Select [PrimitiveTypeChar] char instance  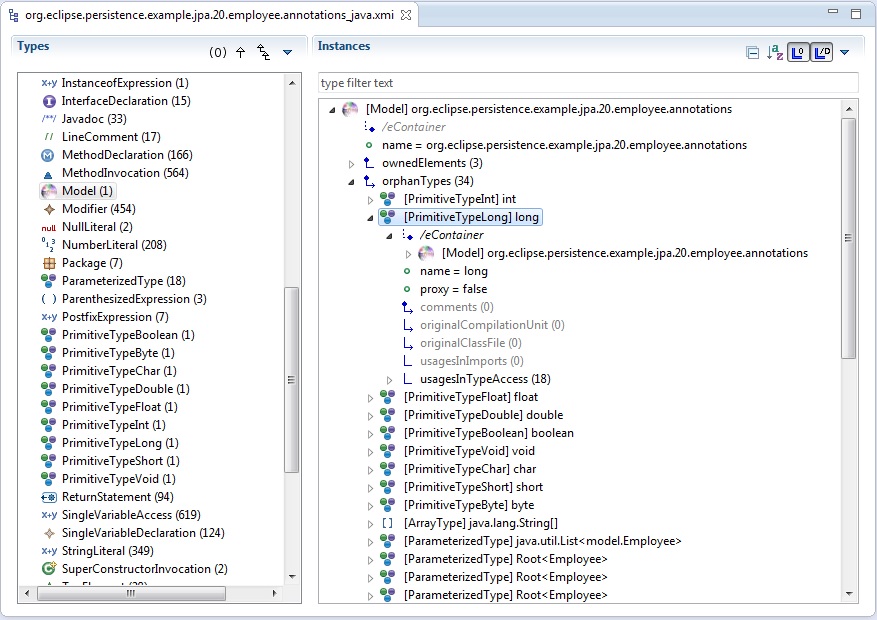(x=470, y=469)
